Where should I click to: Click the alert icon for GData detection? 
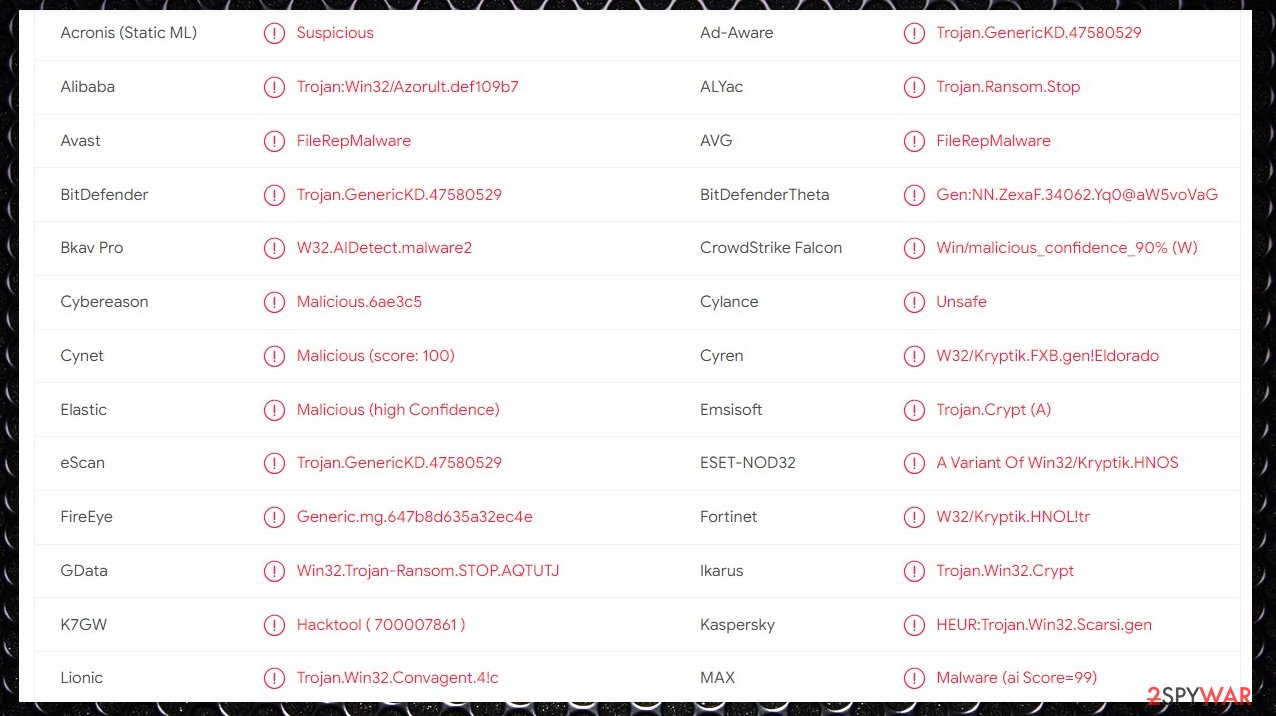click(x=274, y=571)
